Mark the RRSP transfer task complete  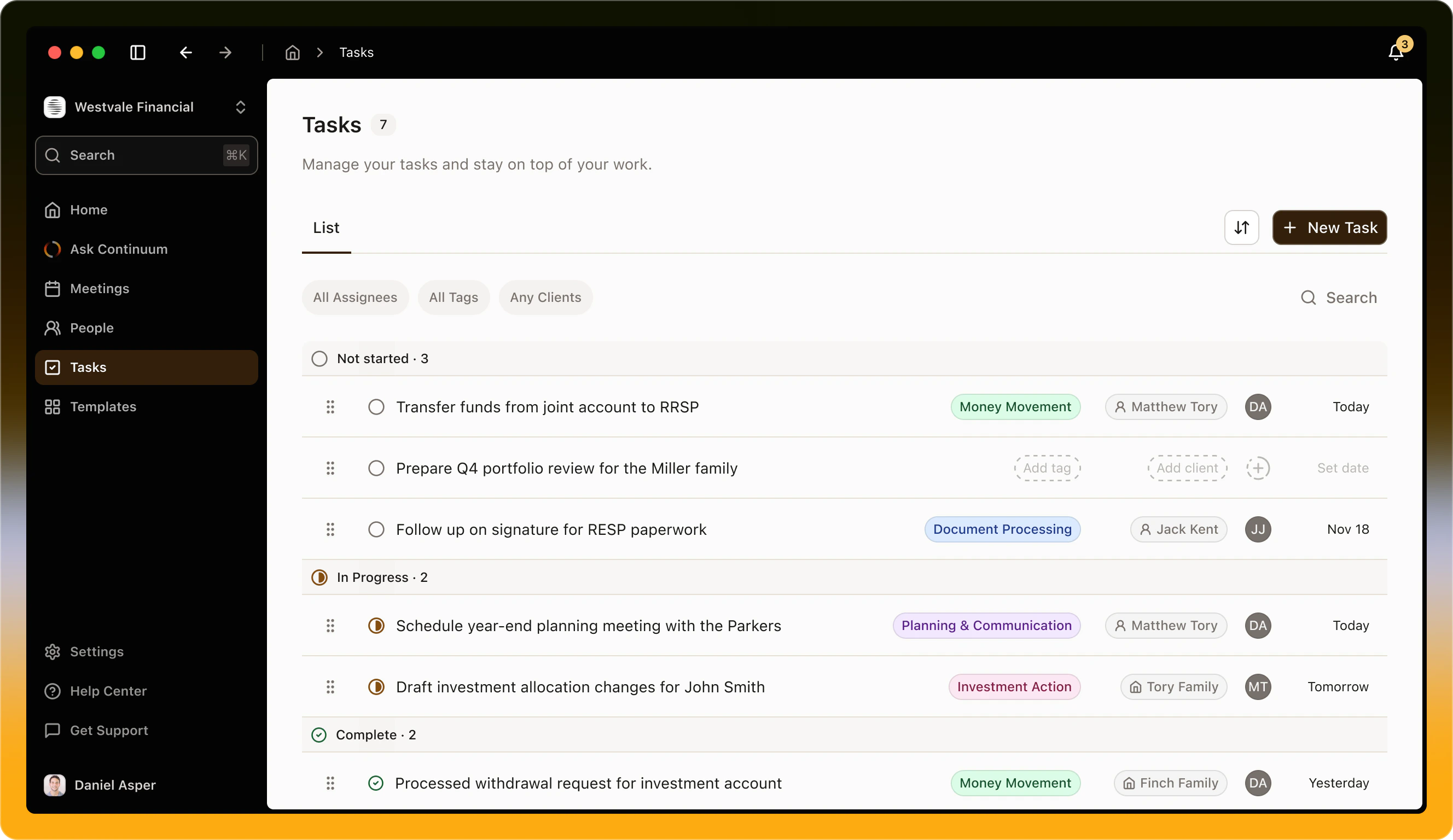point(376,407)
